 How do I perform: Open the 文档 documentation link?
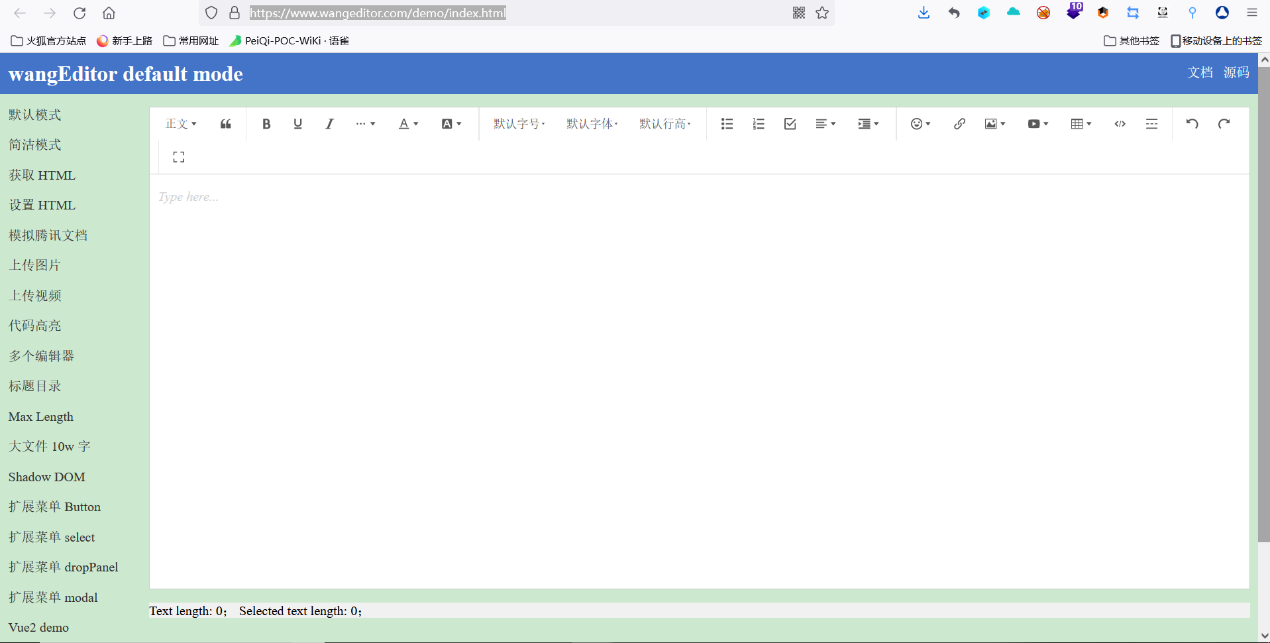pyautogui.click(x=1200, y=73)
